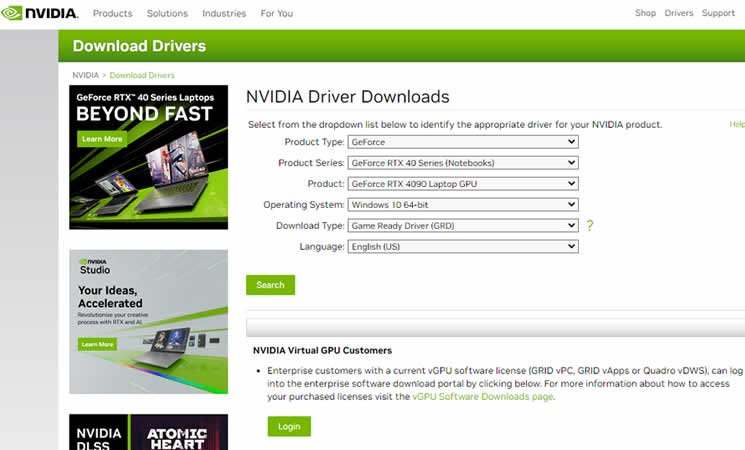The width and height of the screenshot is (745, 450).
Task: Open the For You menu
Action: click(x=277, y=13)
